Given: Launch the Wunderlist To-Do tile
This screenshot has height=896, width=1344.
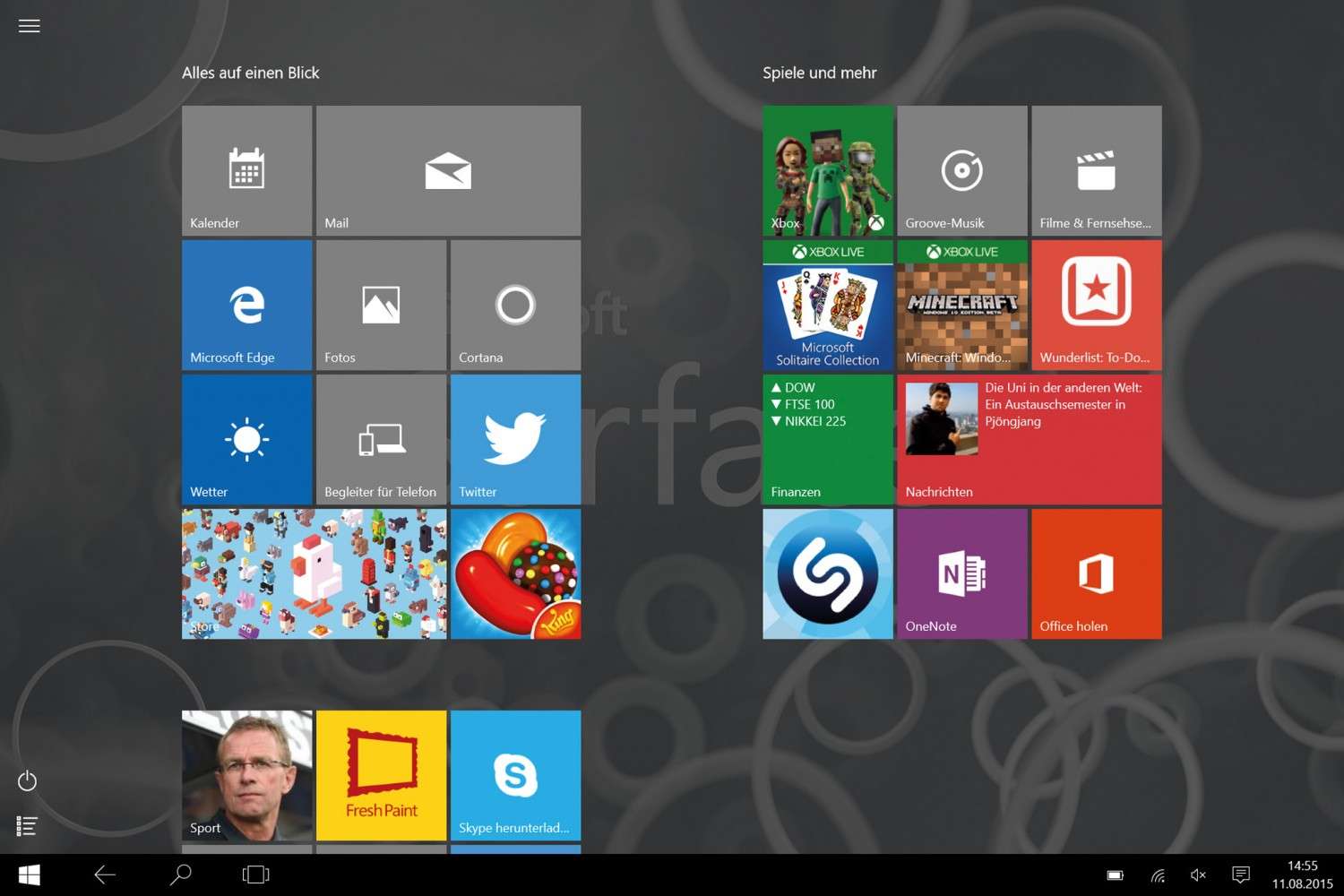Looking at the screenshot, I should 1097,305.
